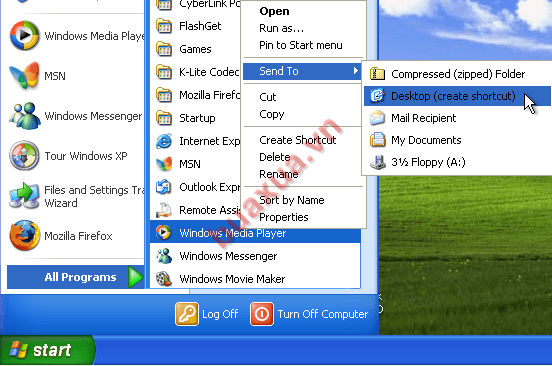This screenshot has width=552, height=366.
Task: Select 'My Documents' text entry
Action: [426, 140]
